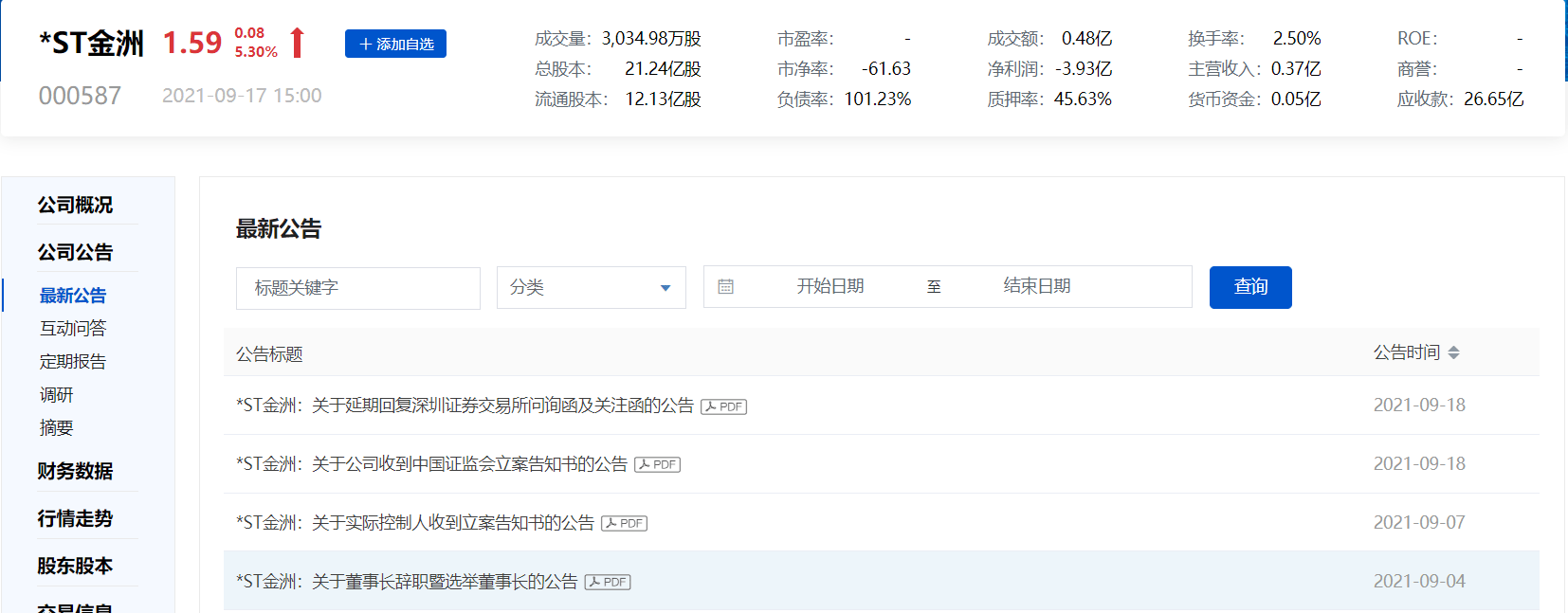Open PDF icon for 中国证监会立案告知书 announcement
This screenshot has height=613, width=1568.
[x=658, y=464]
